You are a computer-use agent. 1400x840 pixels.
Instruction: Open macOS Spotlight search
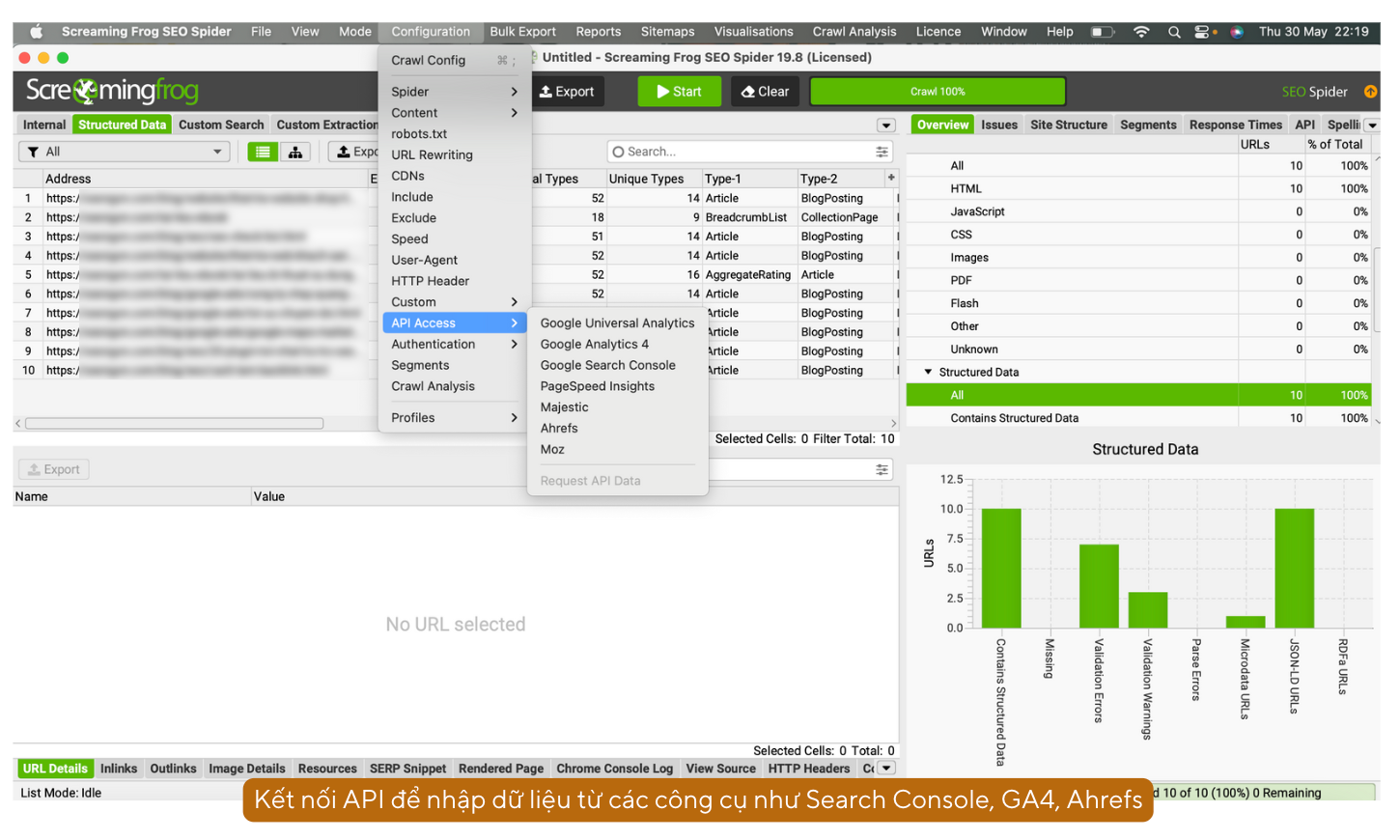click(1174, 32)
